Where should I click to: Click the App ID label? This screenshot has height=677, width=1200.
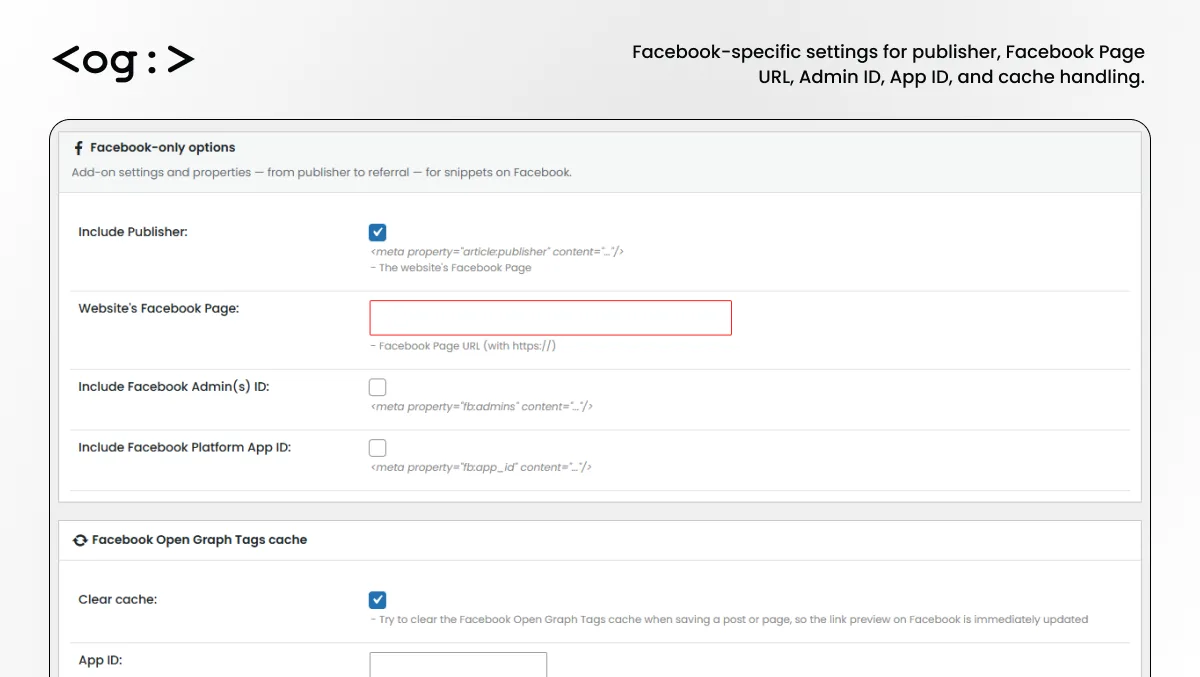point(101,661)
